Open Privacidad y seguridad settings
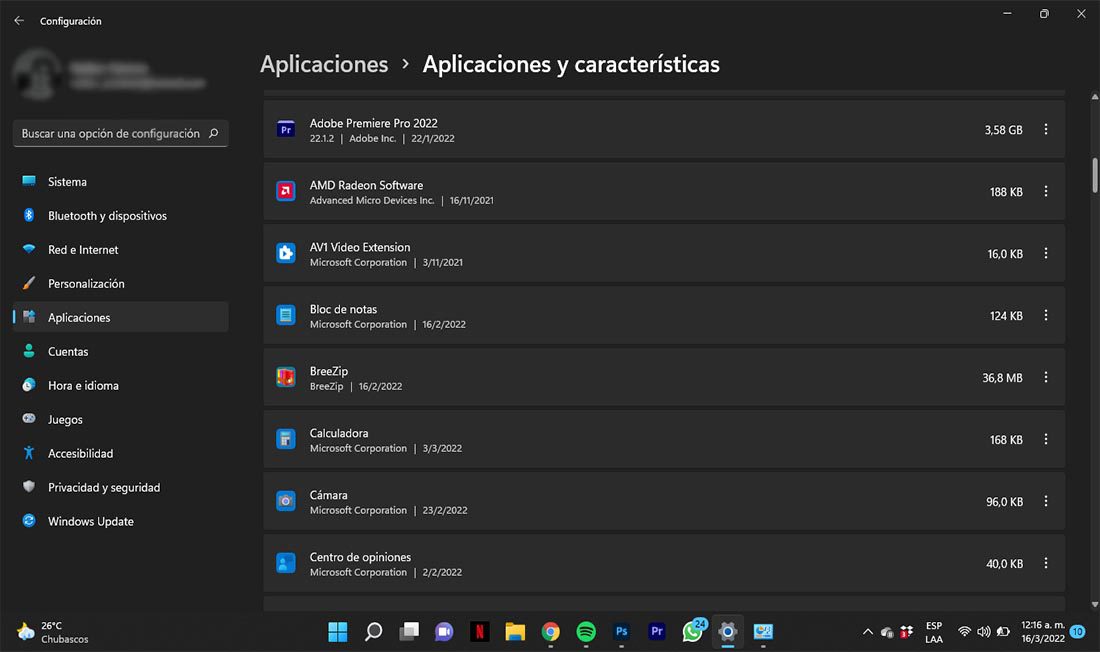 point(121,487)
